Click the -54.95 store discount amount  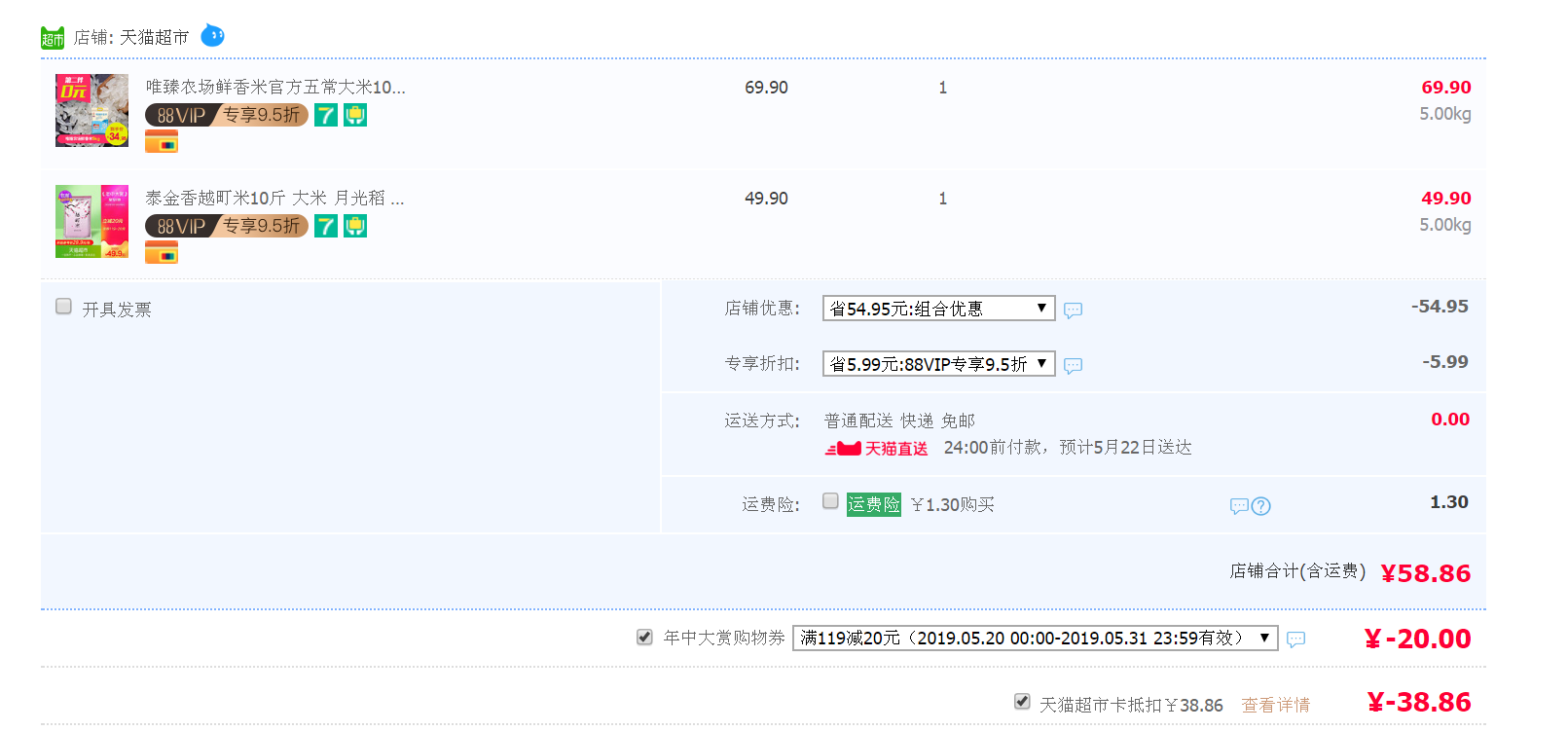(x=1440, y=307)
